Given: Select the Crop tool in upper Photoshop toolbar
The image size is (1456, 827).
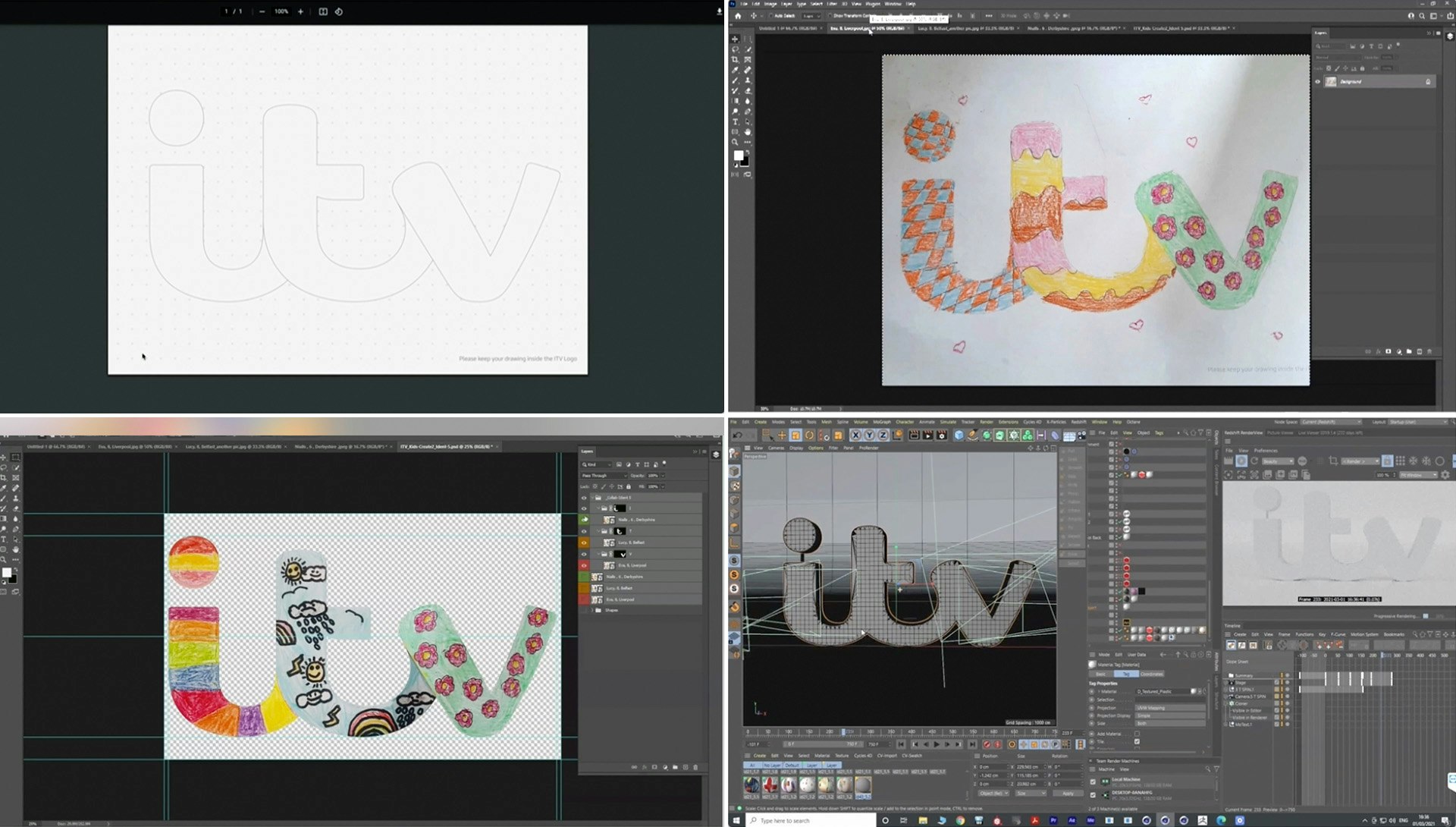Looking at the screenshot, I should pyautogui.click(x=735, y=59).
